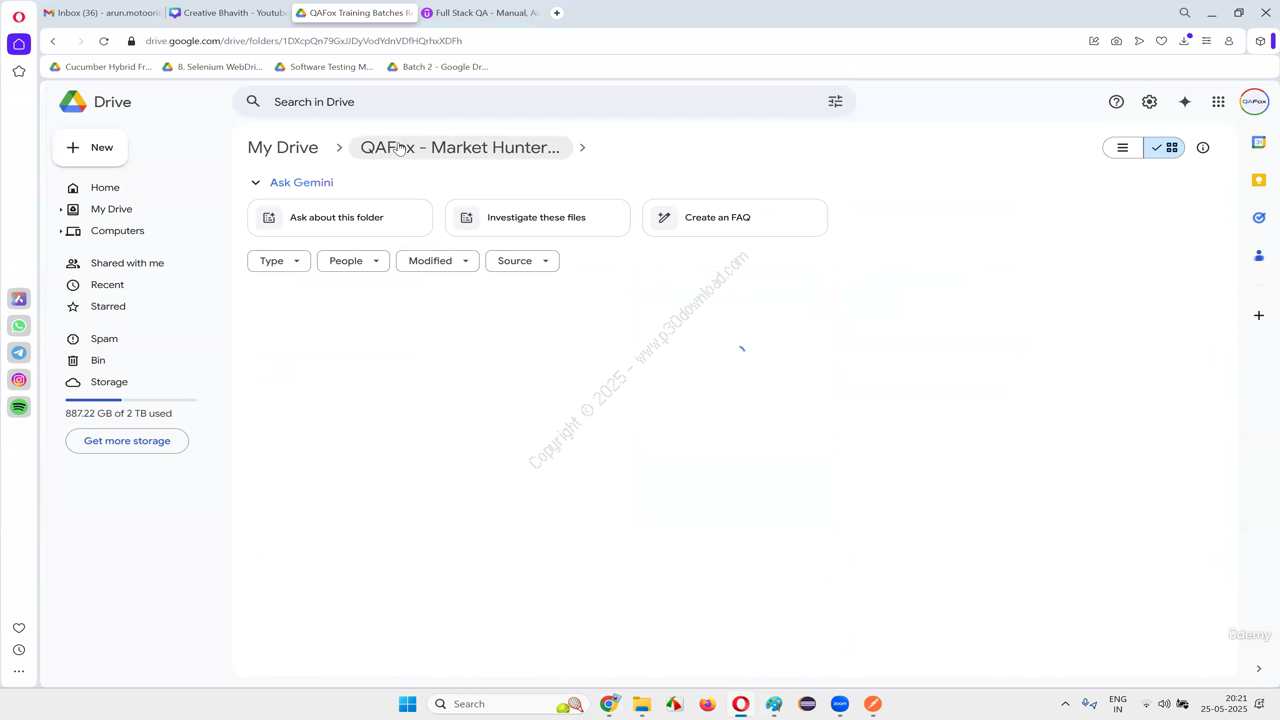Open Google Keep side panel
The image size is (1280, 720).
pos(1259,180)
